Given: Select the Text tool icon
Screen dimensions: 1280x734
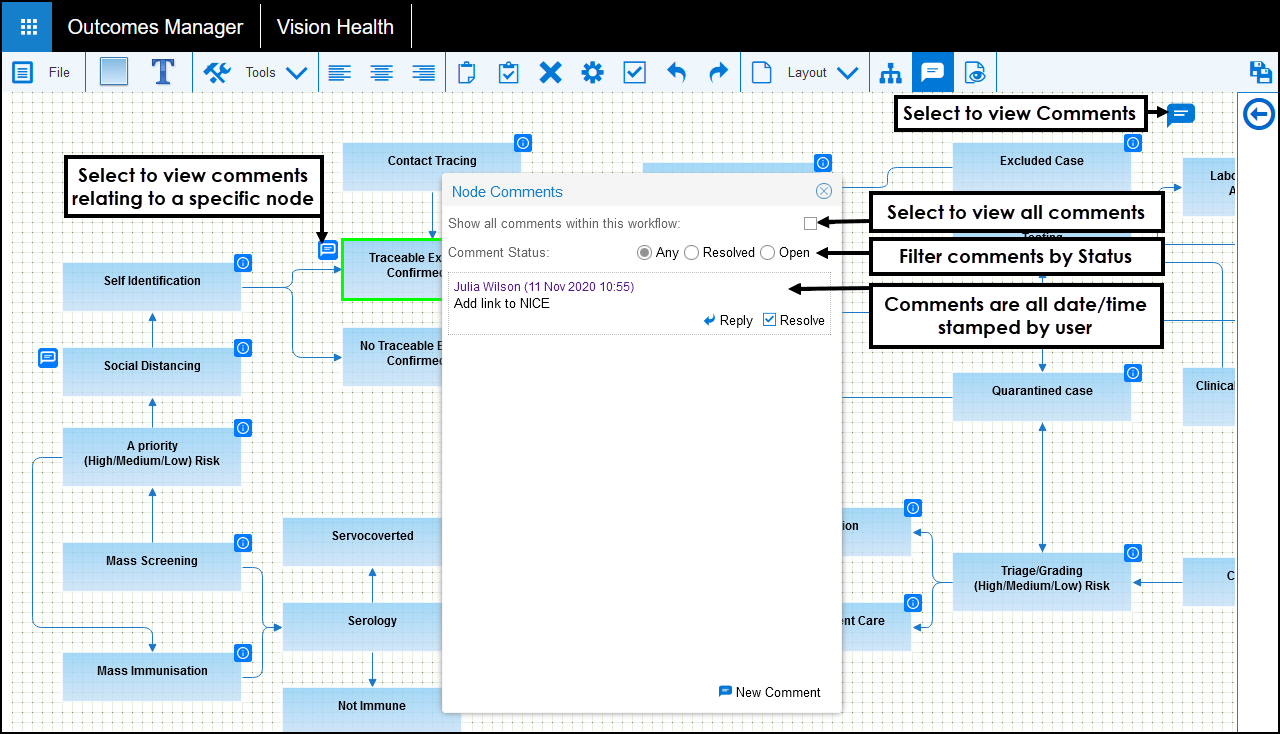Looking at the screenshot, I should pos(163,72).
